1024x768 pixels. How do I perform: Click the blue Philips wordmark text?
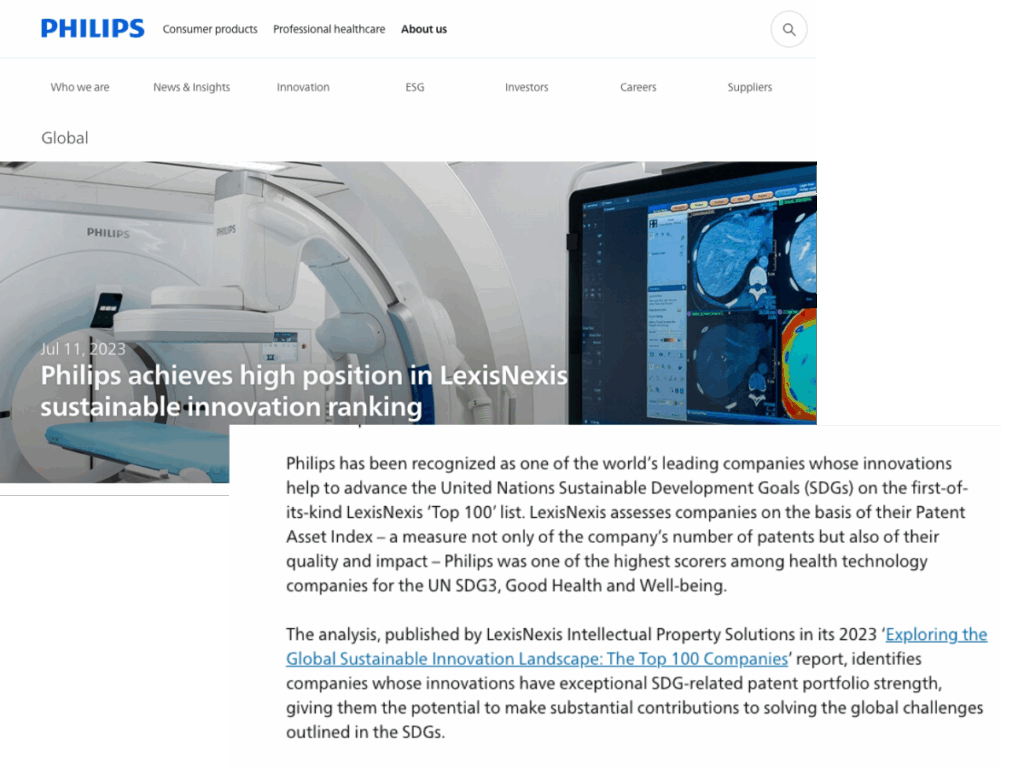tap(92, 28)
